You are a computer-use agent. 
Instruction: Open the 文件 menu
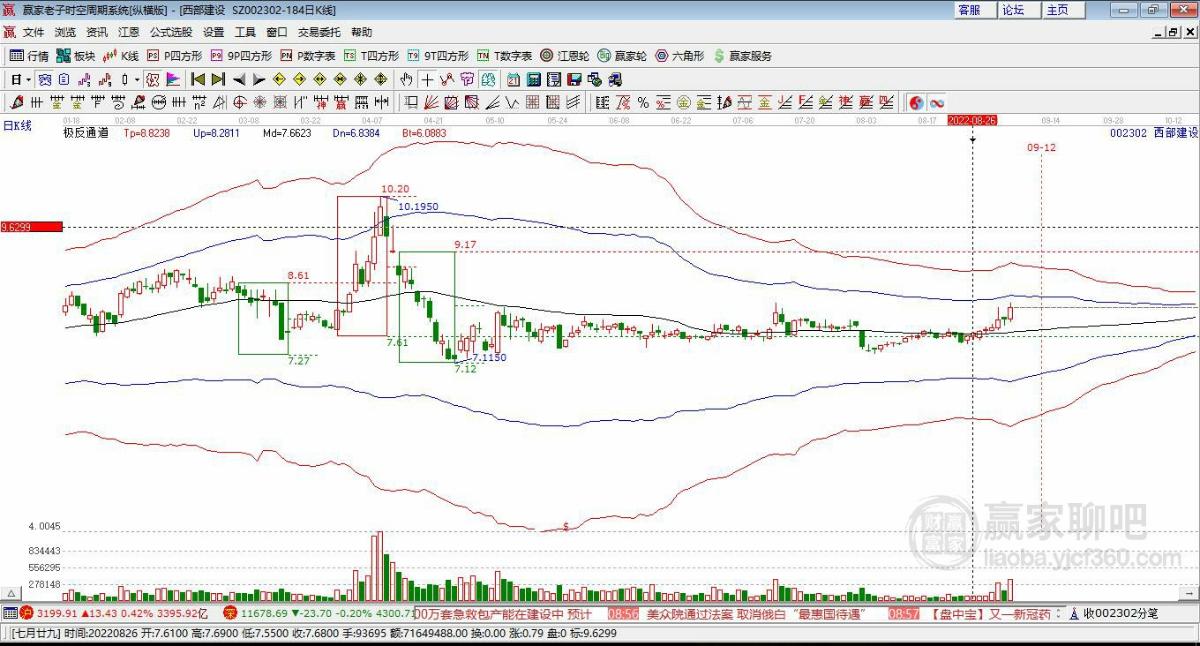pos(33,32)
